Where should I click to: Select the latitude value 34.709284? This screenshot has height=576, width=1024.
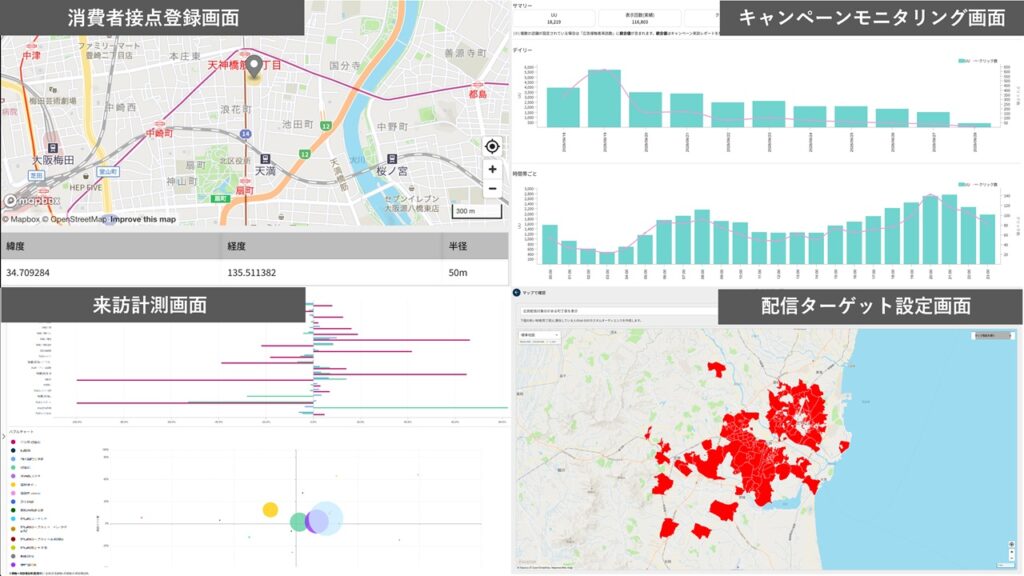28,272
